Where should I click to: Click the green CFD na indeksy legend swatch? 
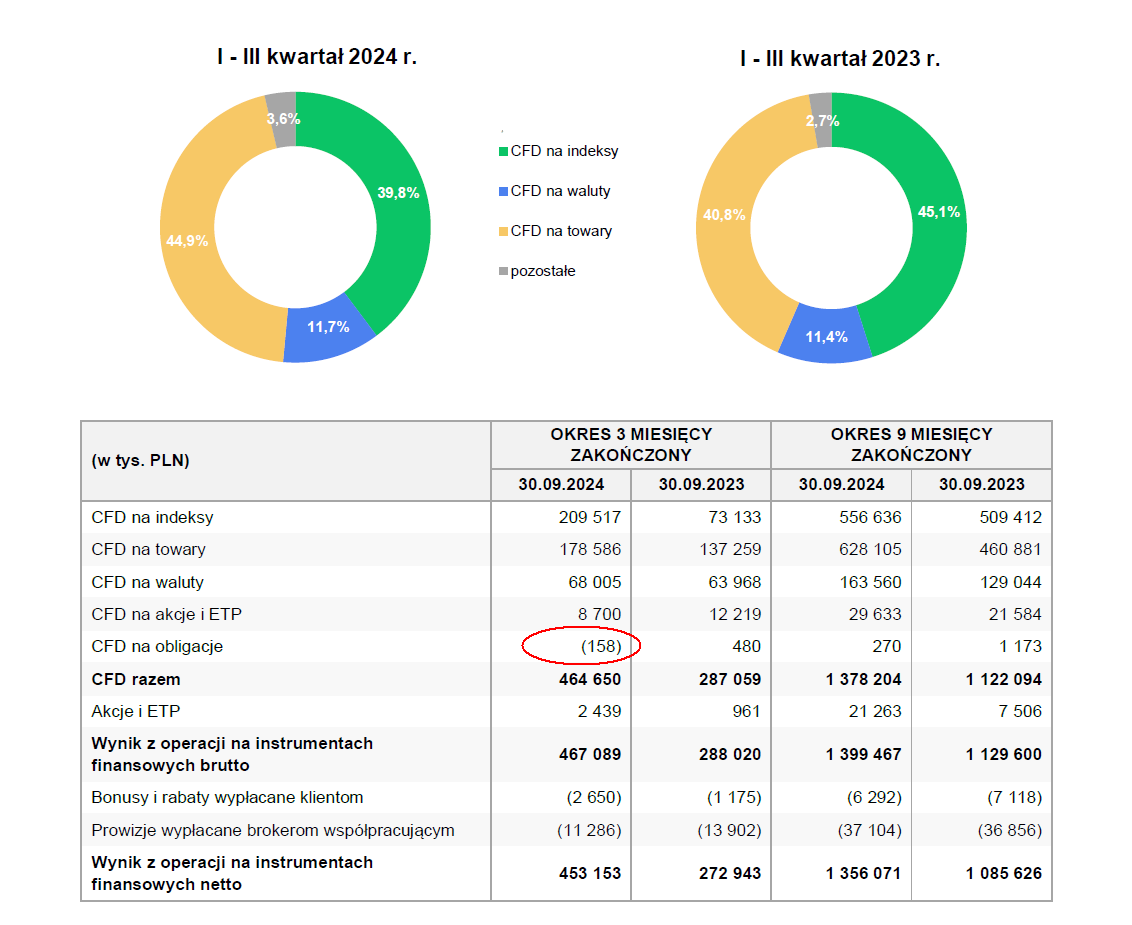click(x=503, y=152)
